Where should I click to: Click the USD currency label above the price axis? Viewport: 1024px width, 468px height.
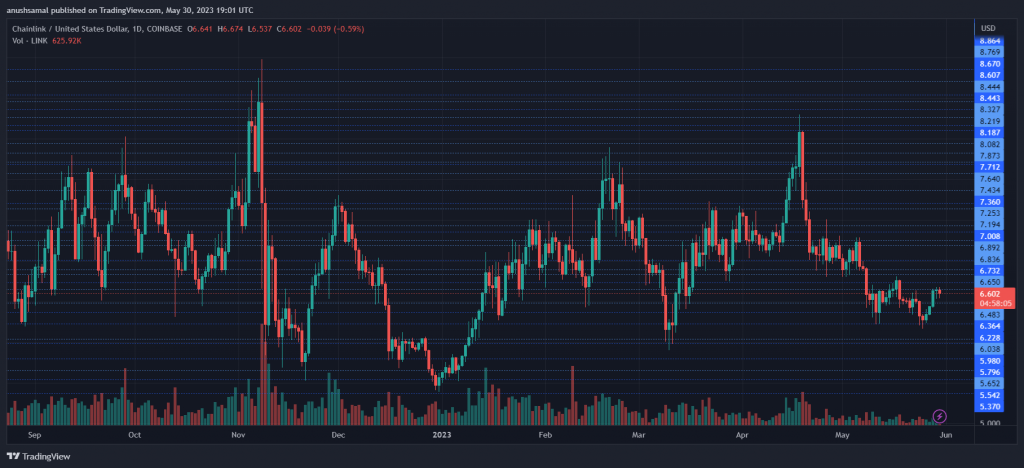[x=988, y=28]
